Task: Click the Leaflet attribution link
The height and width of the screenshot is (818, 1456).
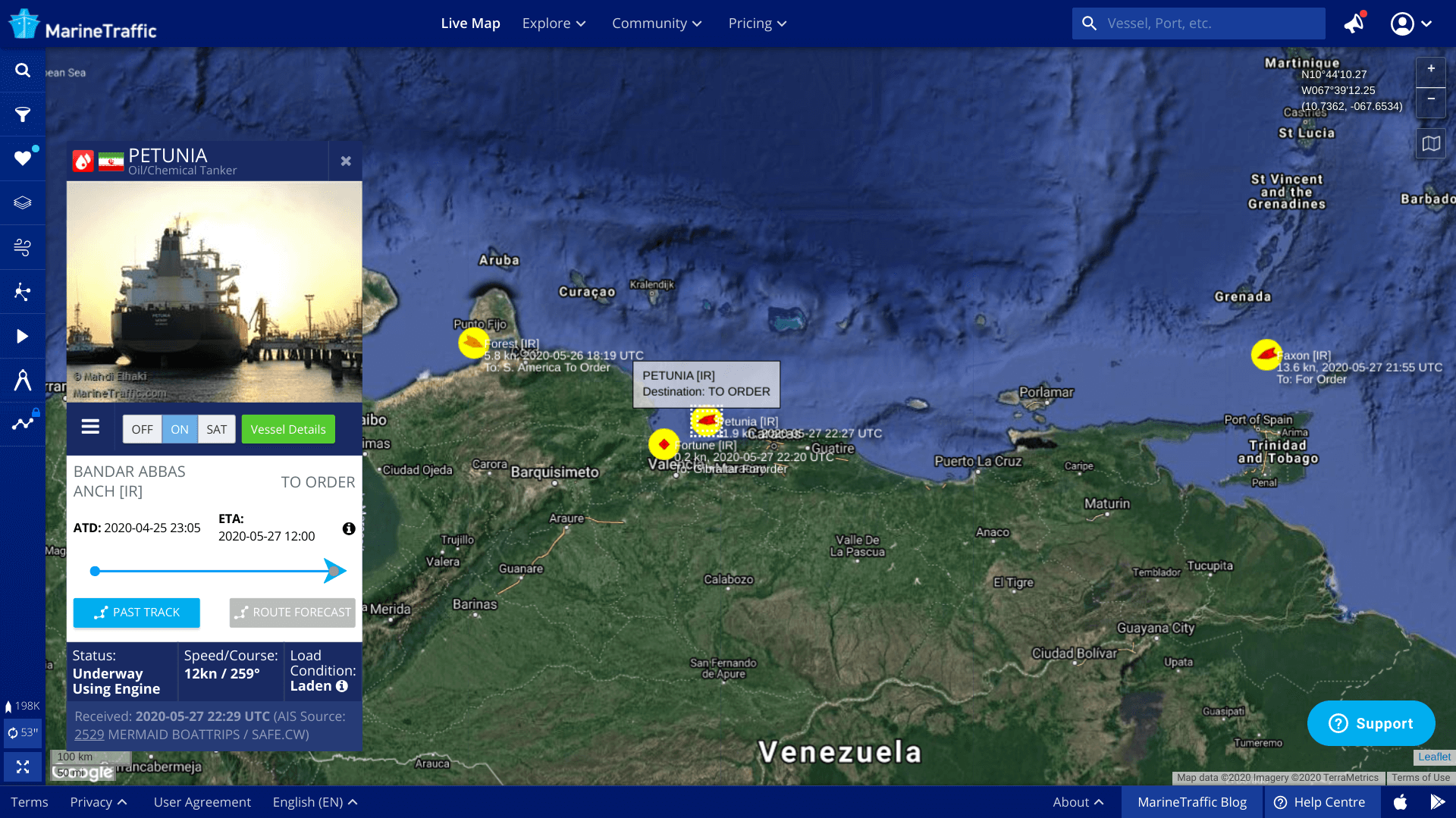Action: pyautogui.click(x=1434, y=757)
